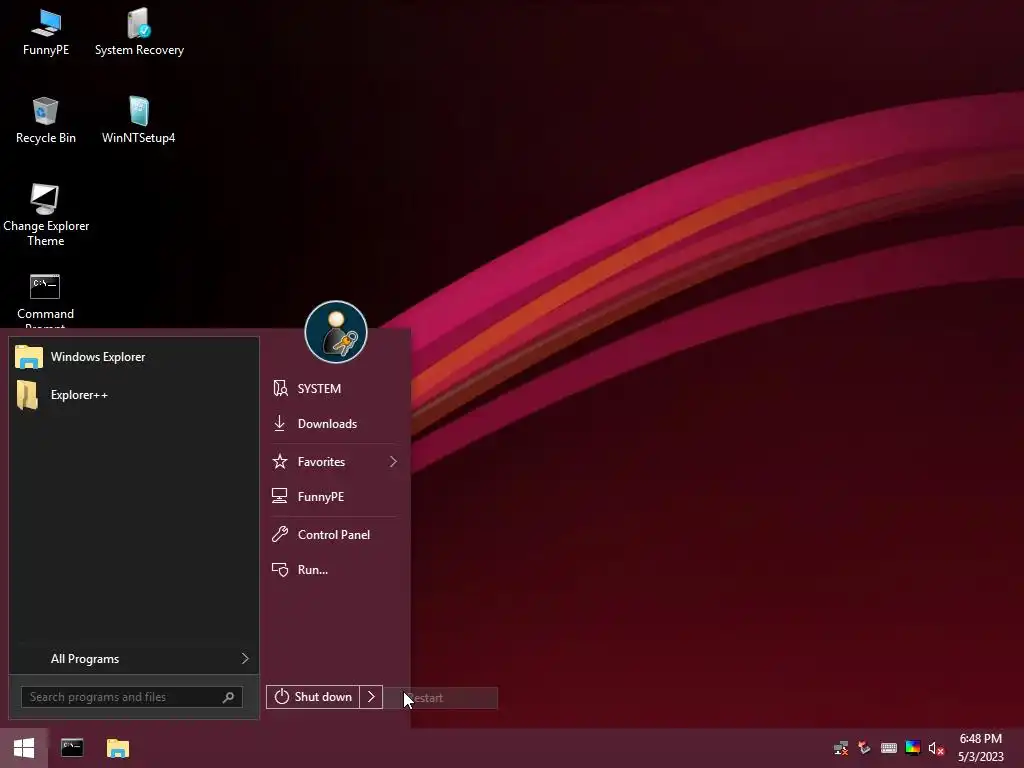Click the user account avatar picture

(336, 332)
